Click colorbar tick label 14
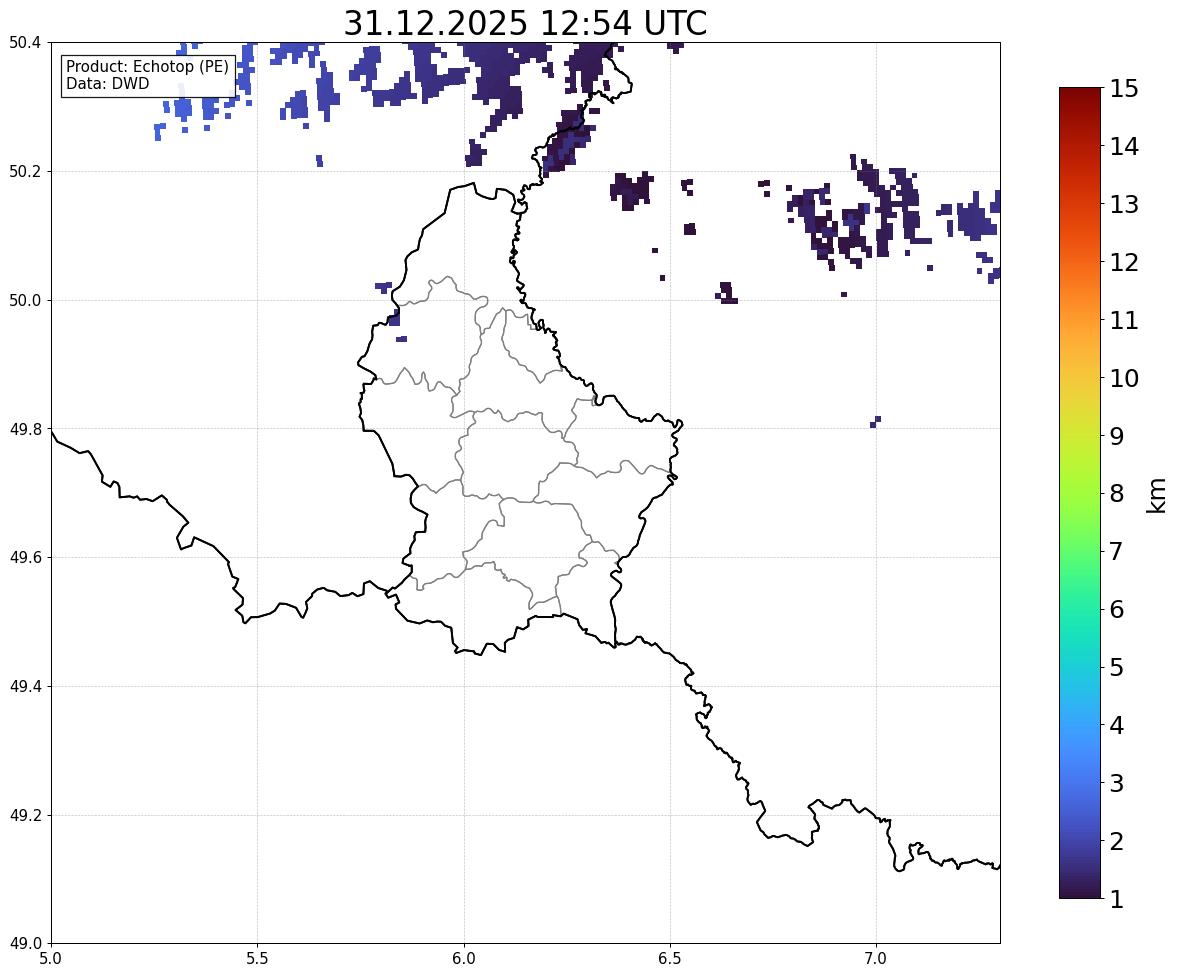The width and height of the screenshot is (1178, 976). [1124, 147]
